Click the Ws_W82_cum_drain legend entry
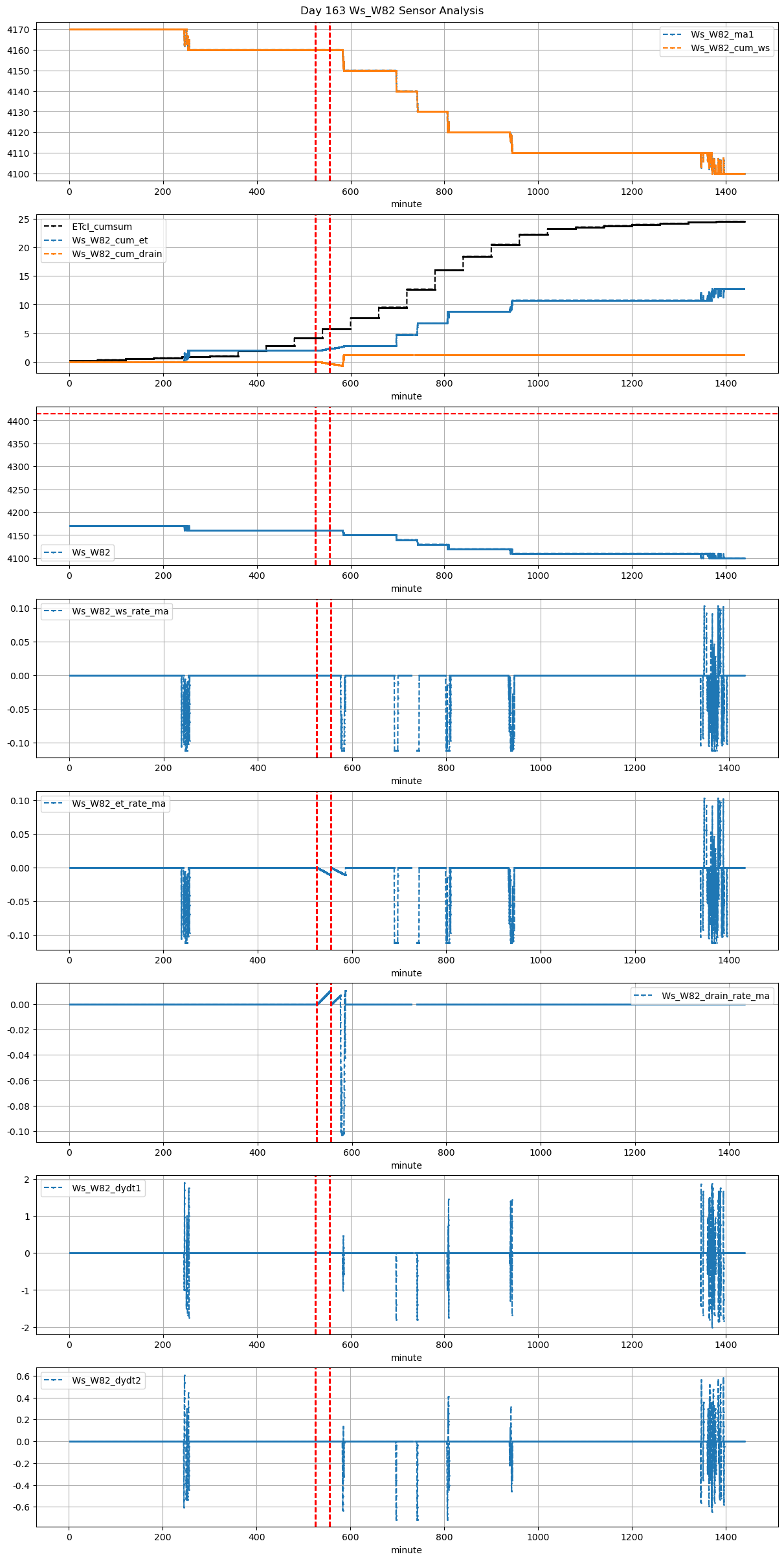This screenshot has width=784, height=1561. point(117,254)
